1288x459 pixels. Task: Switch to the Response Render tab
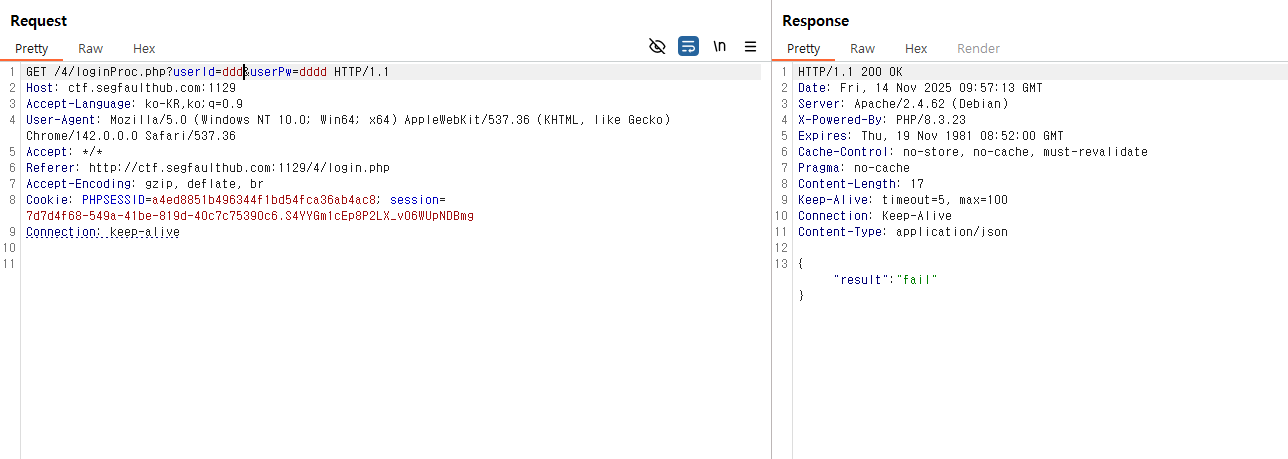(978, 48)
